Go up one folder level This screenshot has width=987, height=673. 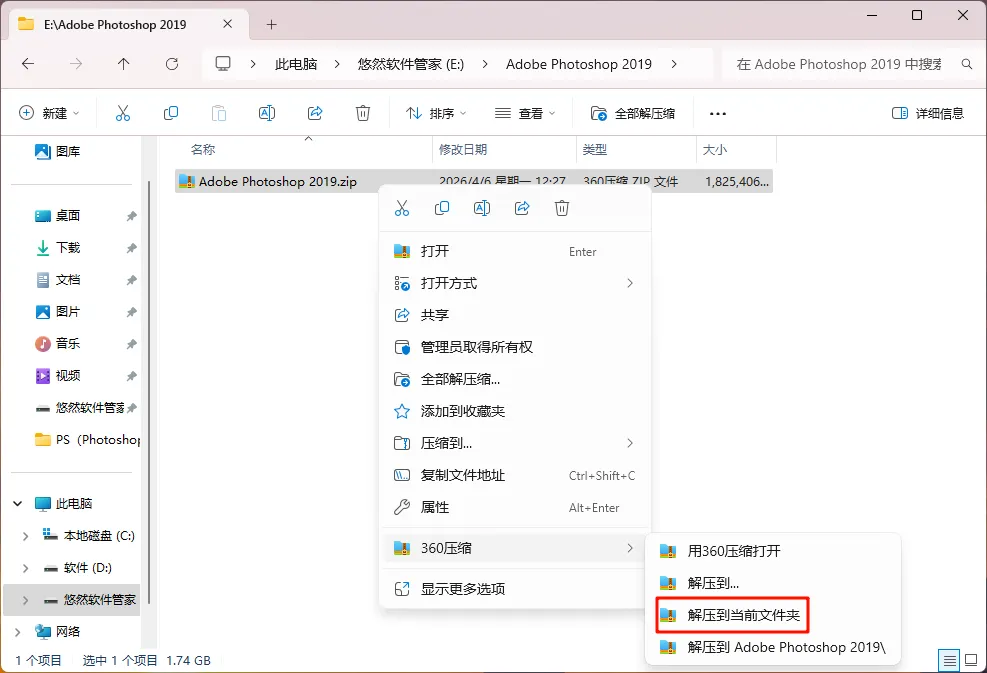pyautogui.click(x=123, y=64)
